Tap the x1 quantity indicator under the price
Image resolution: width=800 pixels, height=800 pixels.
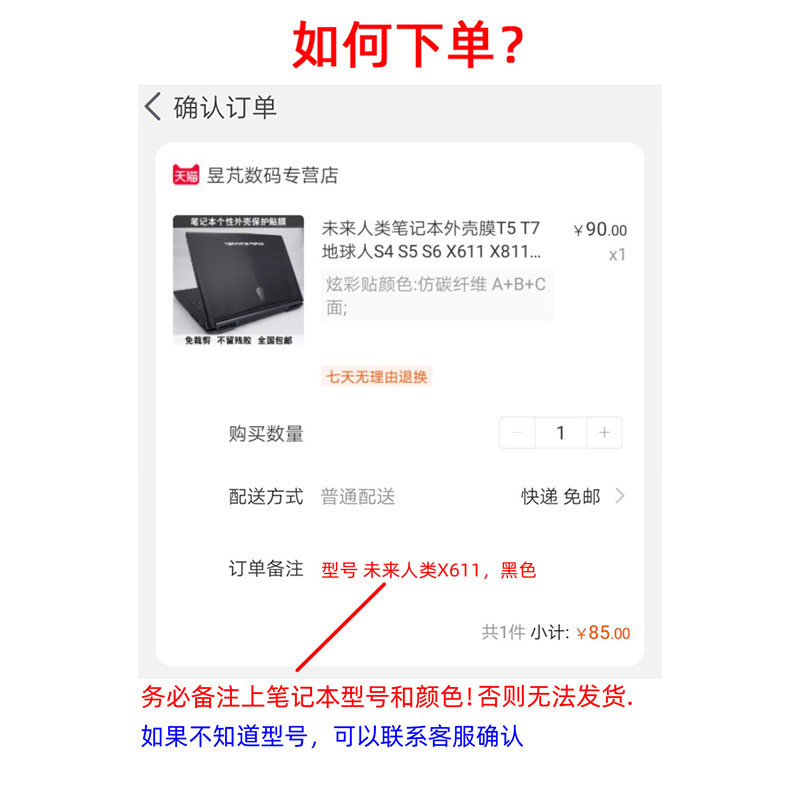click(617, 255)
